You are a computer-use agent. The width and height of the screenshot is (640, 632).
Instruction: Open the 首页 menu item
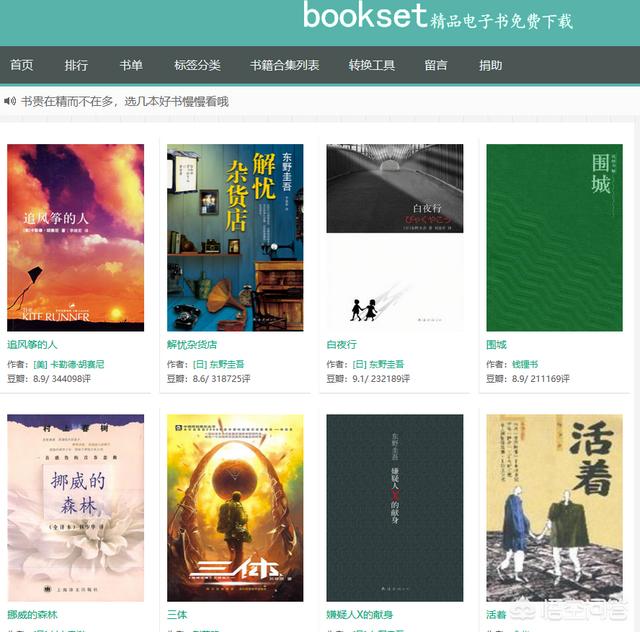click(22, 65)
